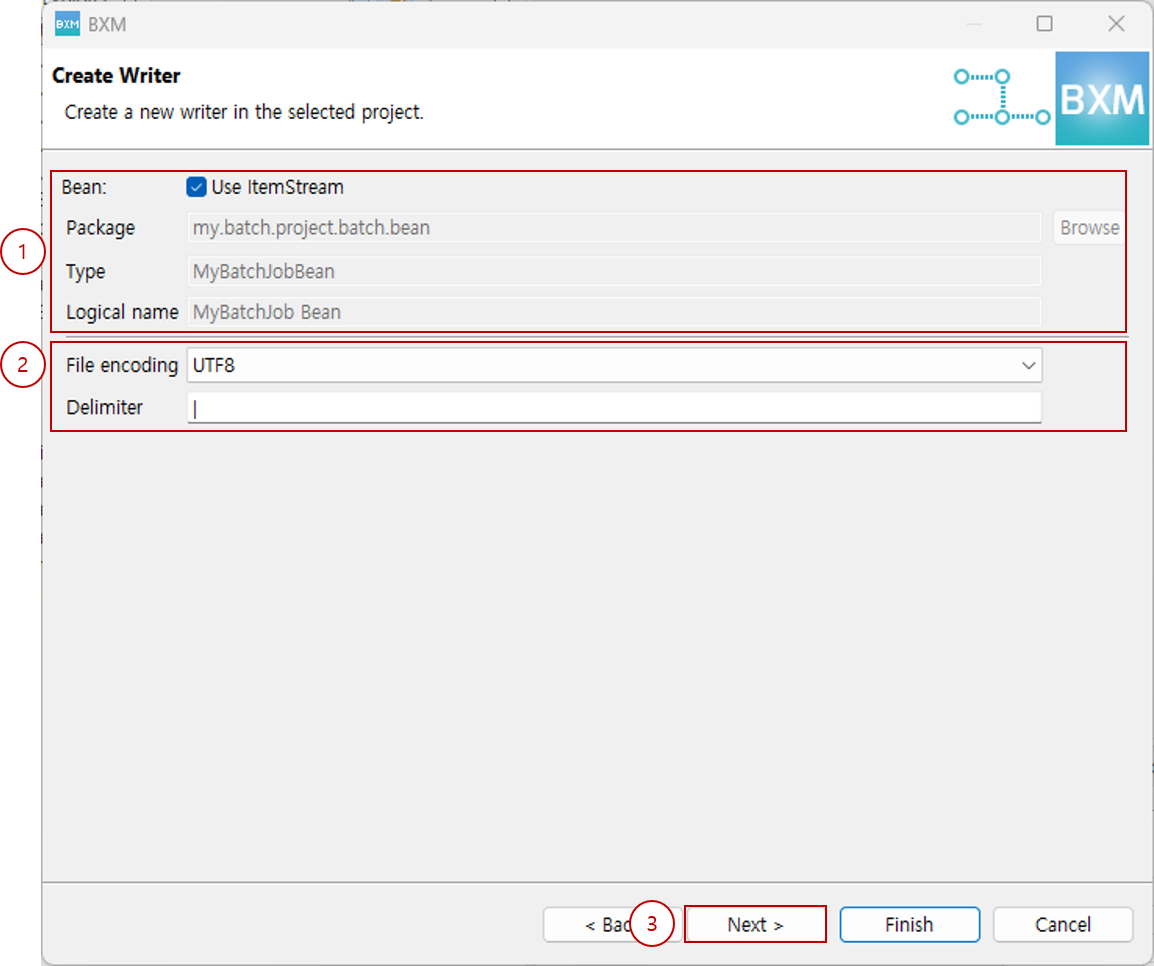Maximize the BXM dialog window
Viewport: 1154px width, 966px height.
click(1043, 23)
